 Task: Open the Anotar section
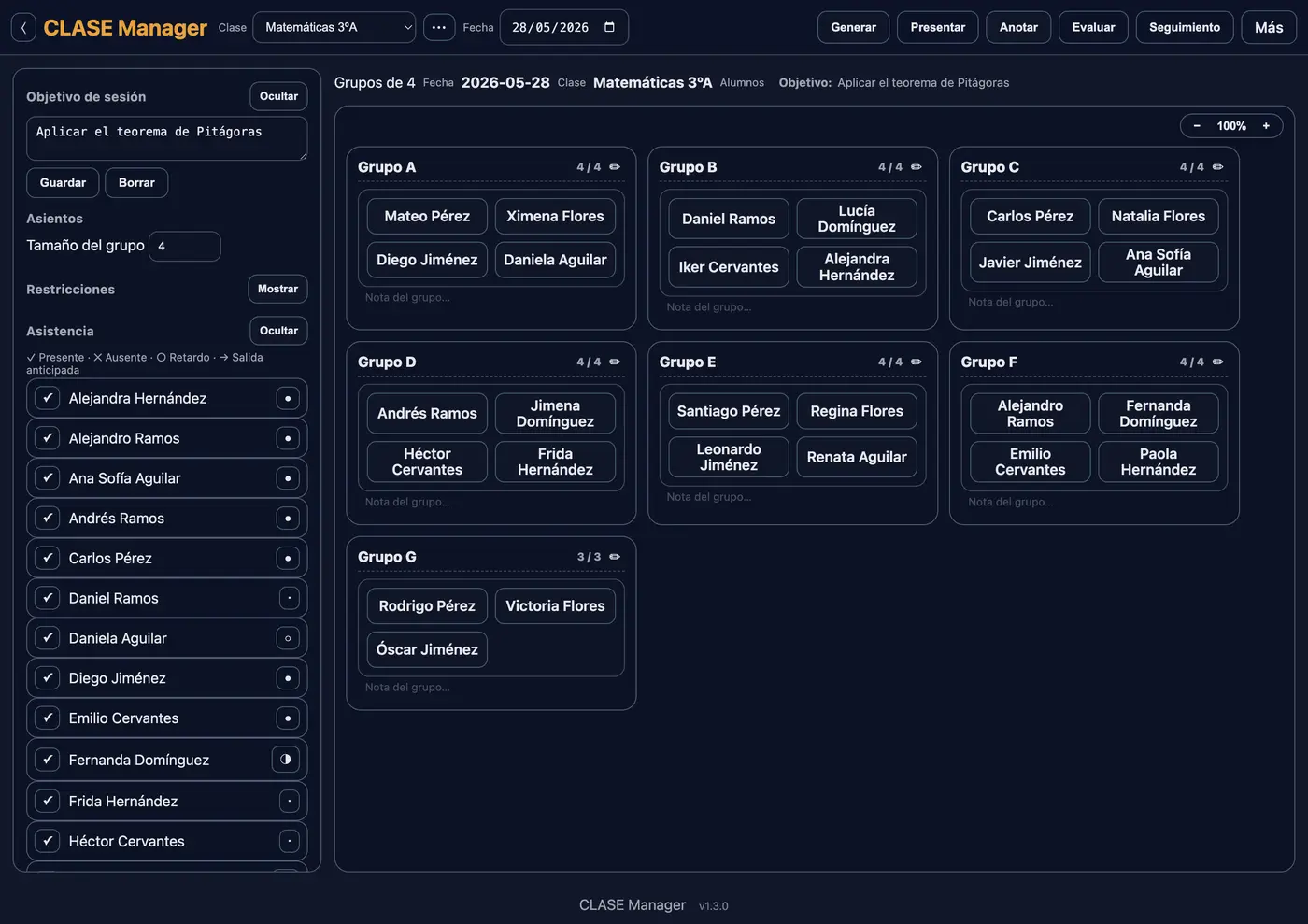click(x=1018, y=27)
